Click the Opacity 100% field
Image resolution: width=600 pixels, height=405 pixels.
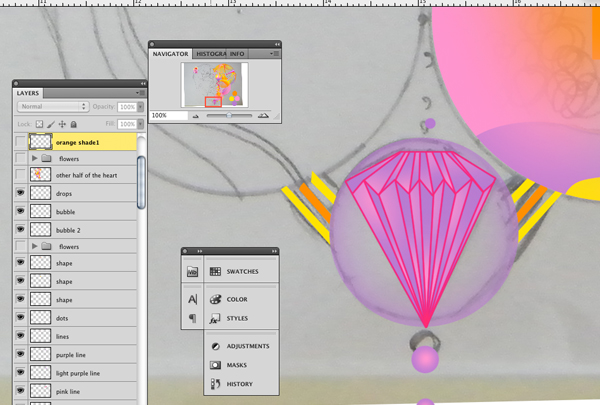pos(127,107)
